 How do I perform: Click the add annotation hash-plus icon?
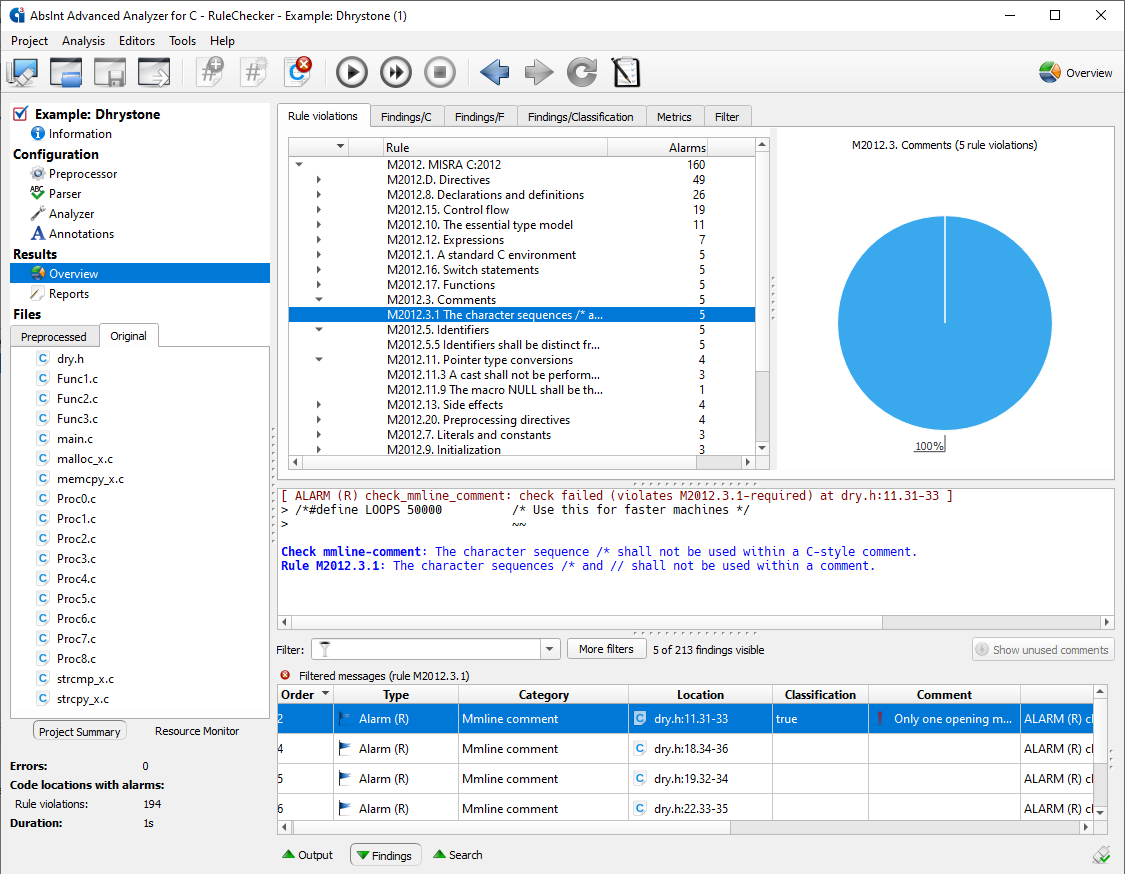[210, 72]
